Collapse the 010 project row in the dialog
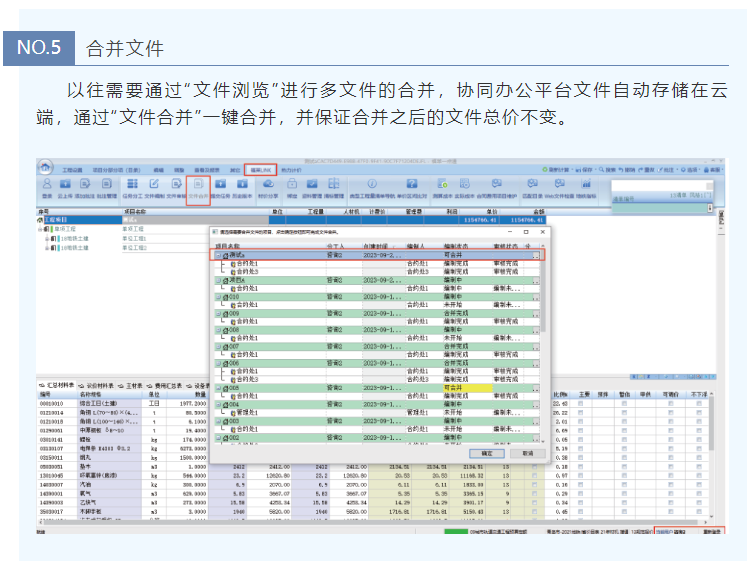 [218, 297]
